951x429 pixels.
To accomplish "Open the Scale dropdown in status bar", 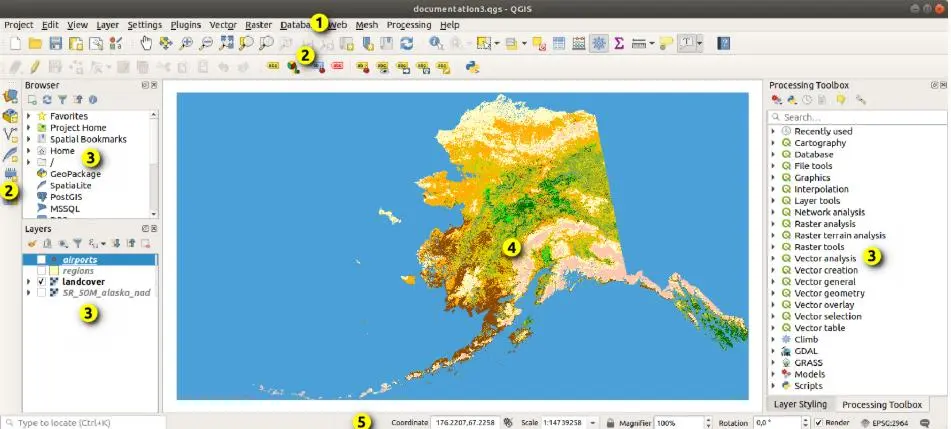I will point(595,423).
